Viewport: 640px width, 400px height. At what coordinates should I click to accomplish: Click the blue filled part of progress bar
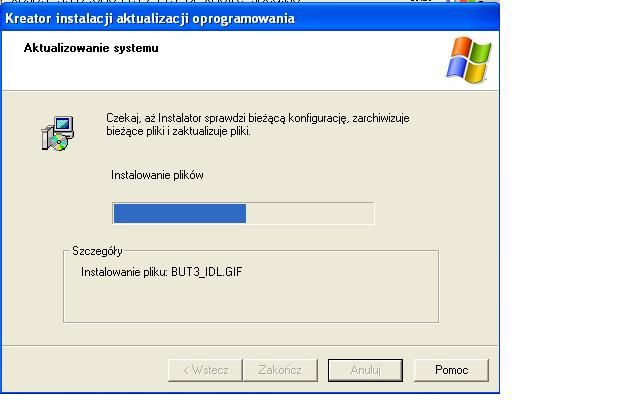pos(180,213)
